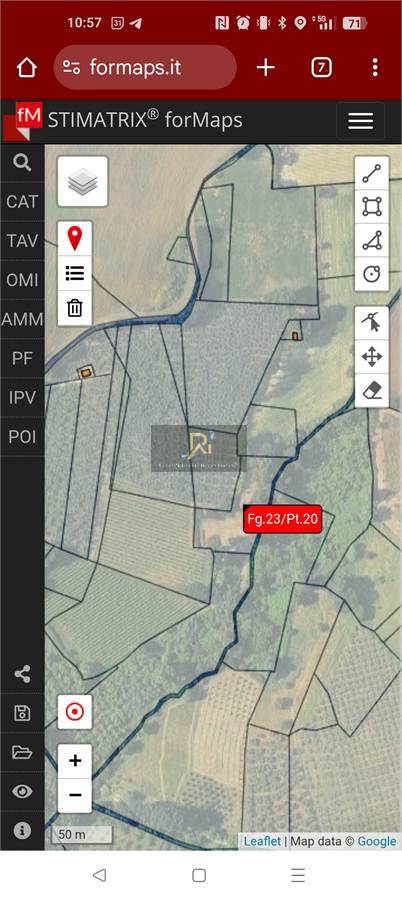Open browser three-dot options menu
402x900 pixels.
tap(375, 68)
